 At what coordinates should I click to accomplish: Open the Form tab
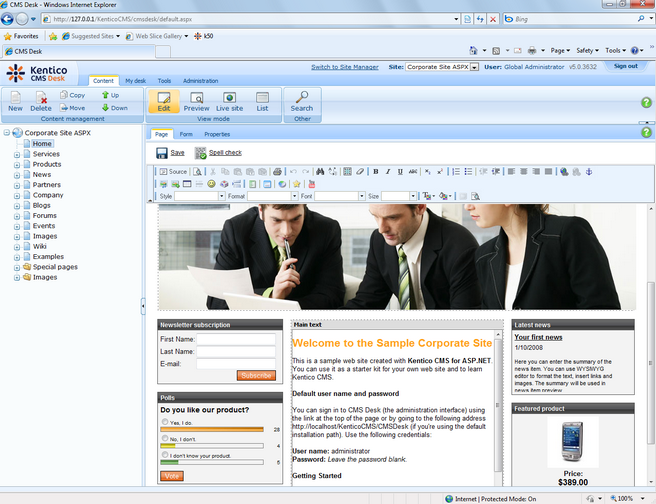186,133
